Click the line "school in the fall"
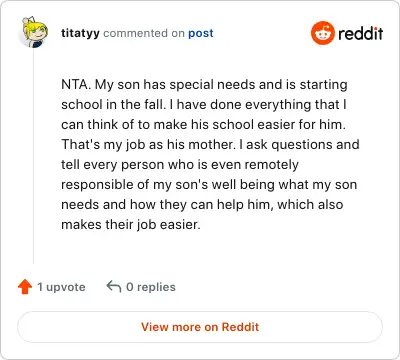Image resolution: width=400 pixels, height=360 pixels. pos(113,105)
